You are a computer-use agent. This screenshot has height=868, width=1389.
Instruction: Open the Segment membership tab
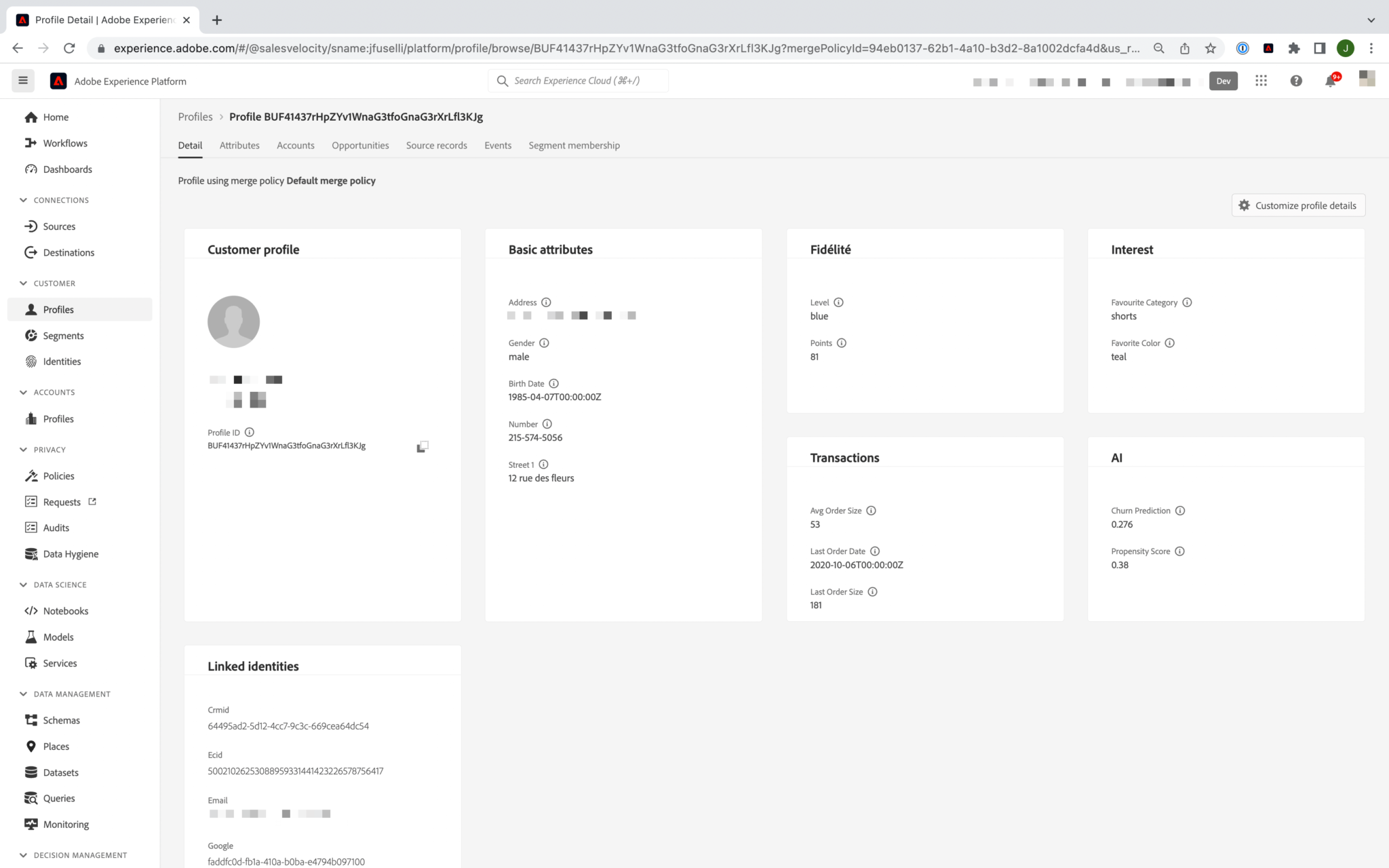(574, 145)
